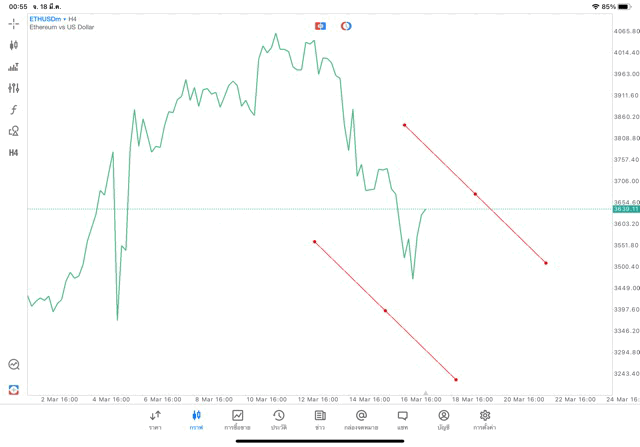Open the การตั้งค่า (Settings) tab
This screenshot has height=447, width=640.
coord(485,419)
